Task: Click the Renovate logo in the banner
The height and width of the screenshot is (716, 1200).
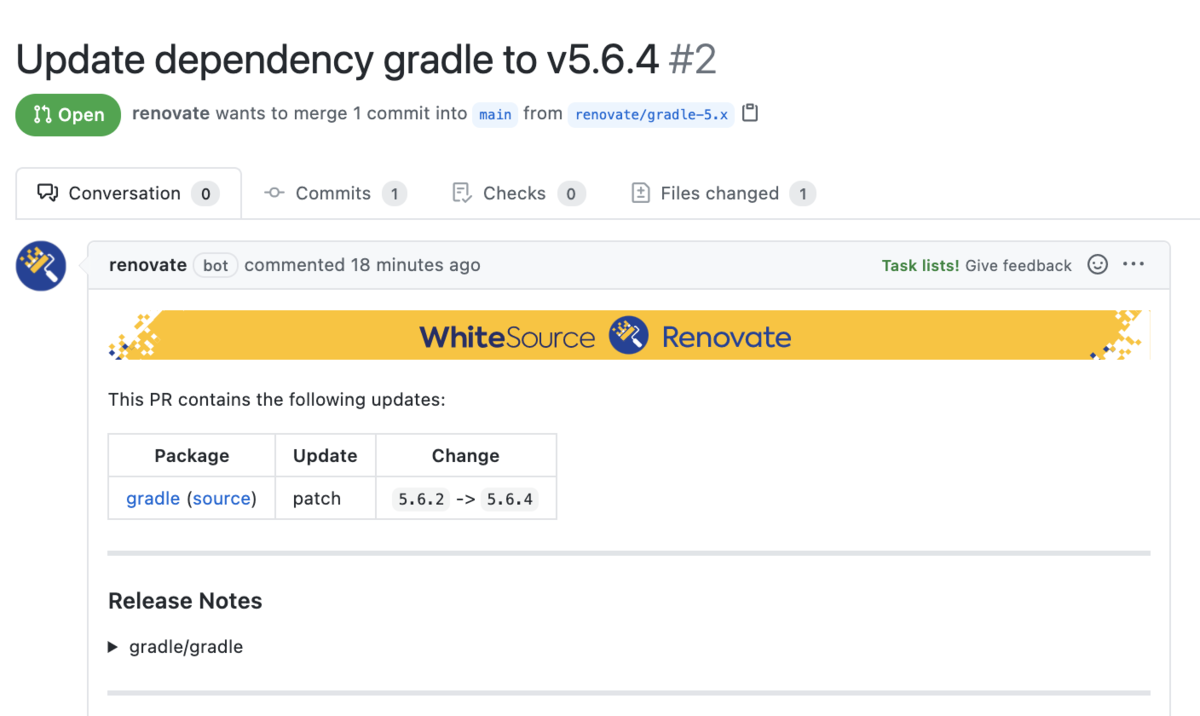Action: 629,336
